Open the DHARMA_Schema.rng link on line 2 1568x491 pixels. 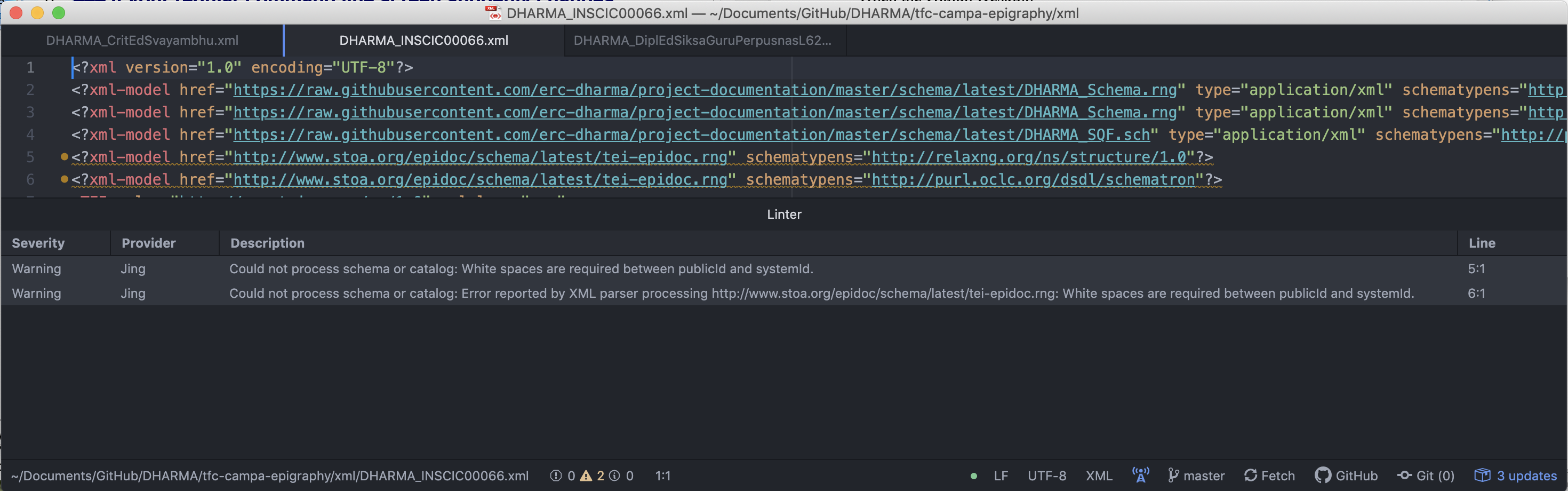[705, 90]
